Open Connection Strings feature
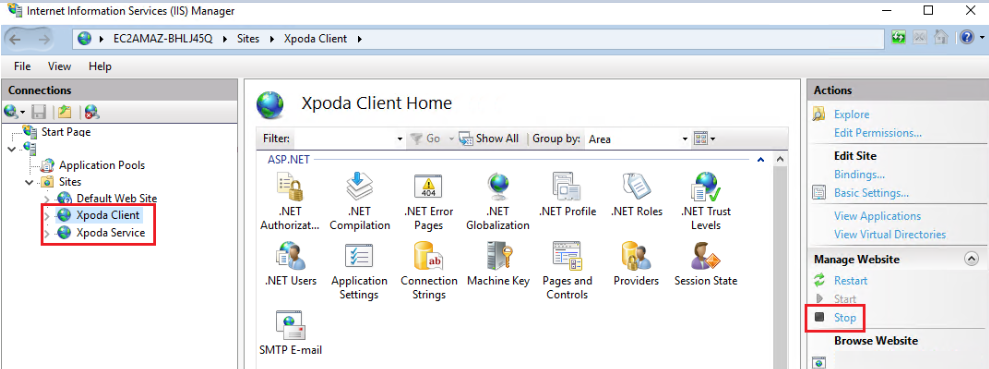The image size is (989, 369). point(428,271)
